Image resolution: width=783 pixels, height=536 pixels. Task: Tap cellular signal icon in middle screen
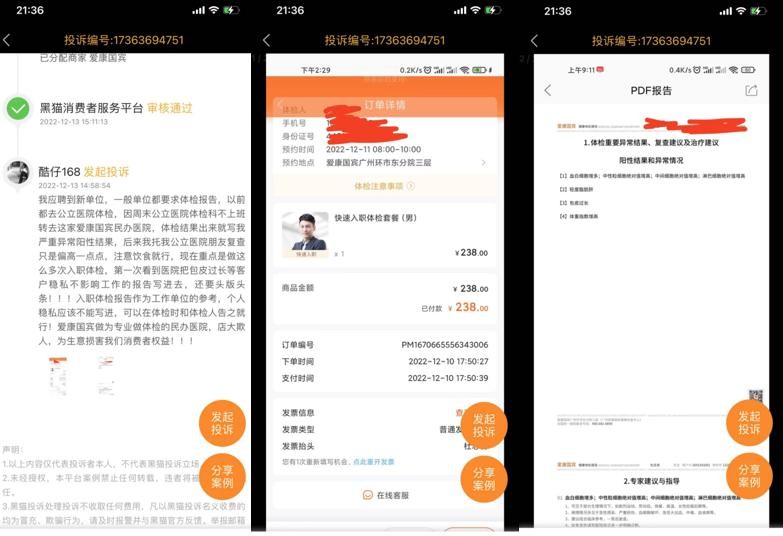[460, 10]
